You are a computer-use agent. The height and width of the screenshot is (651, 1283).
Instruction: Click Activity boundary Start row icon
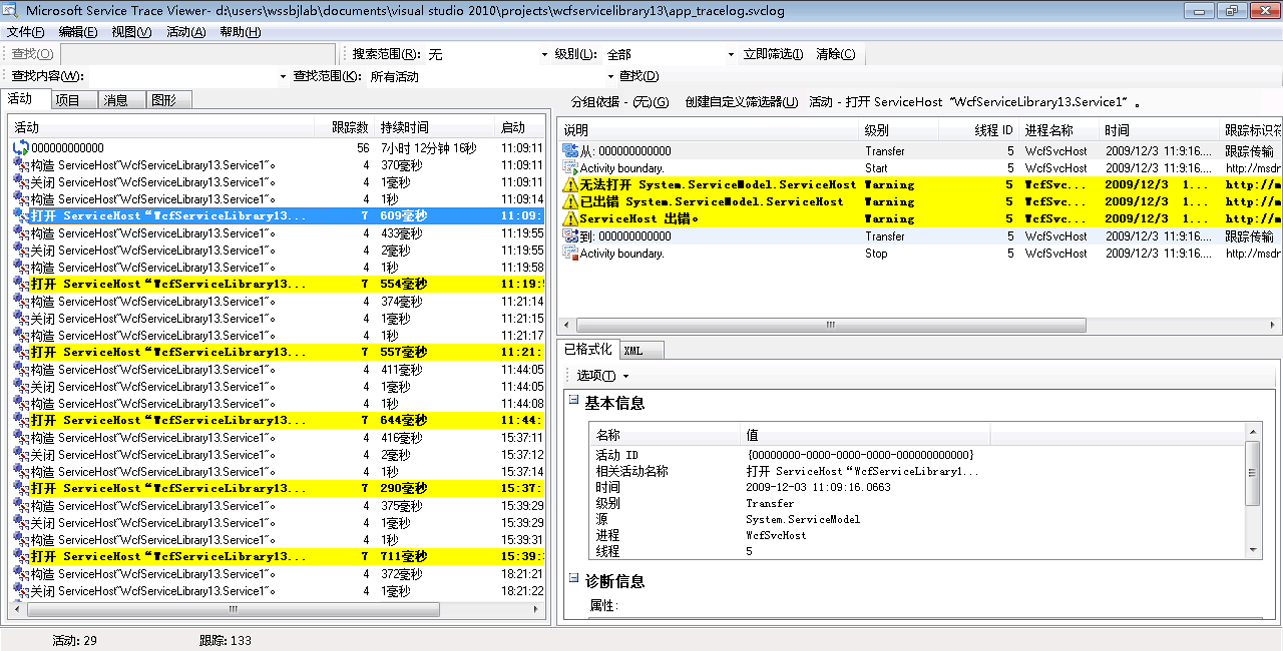click(x=570, y=168)
